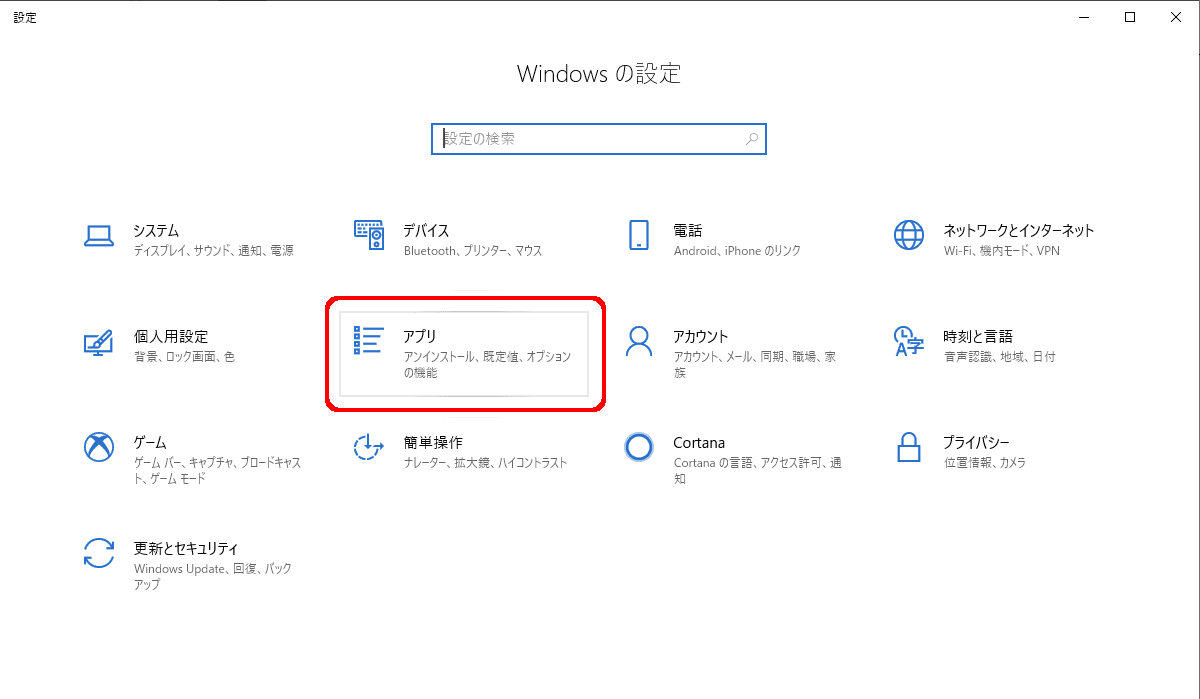
Task: Minimize the 設定 window
Action: 1083,17
